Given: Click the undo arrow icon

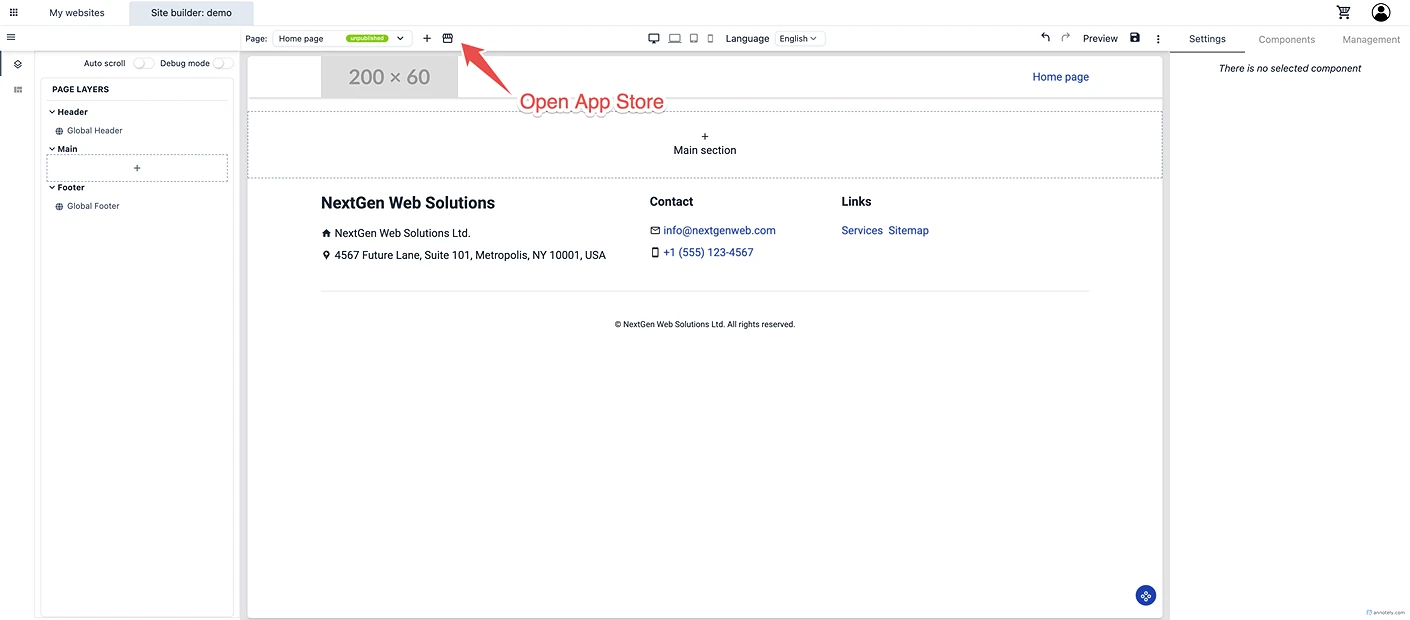Looking at the screenshot, I should [x=1045, y=38].
